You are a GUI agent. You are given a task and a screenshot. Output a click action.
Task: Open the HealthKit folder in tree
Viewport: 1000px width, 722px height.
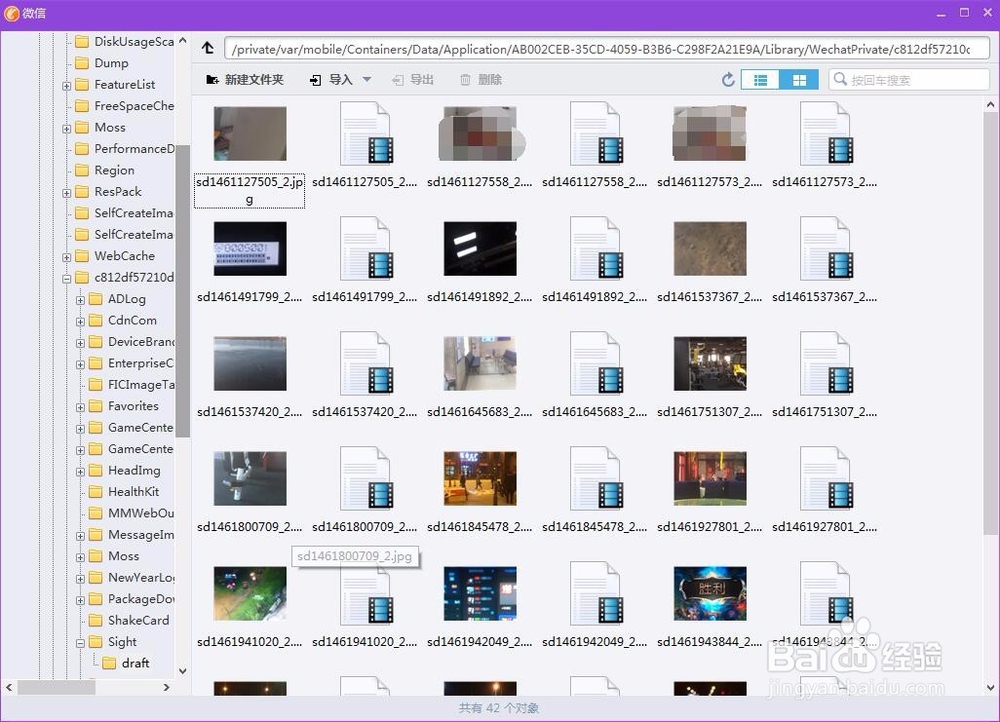[x=124, y=491]
